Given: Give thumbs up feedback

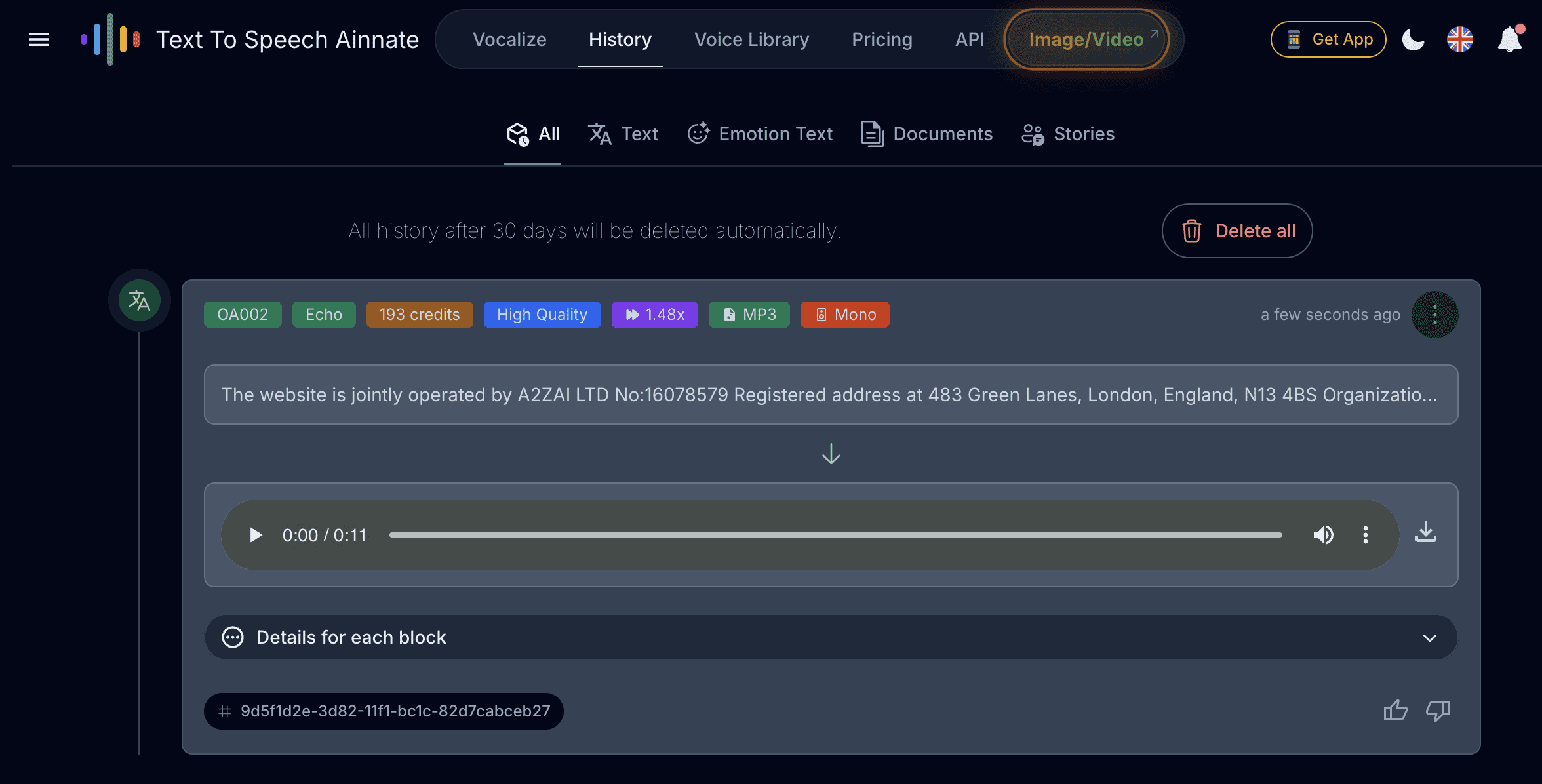Looking at the screenshot, I should coord(1395,711).
